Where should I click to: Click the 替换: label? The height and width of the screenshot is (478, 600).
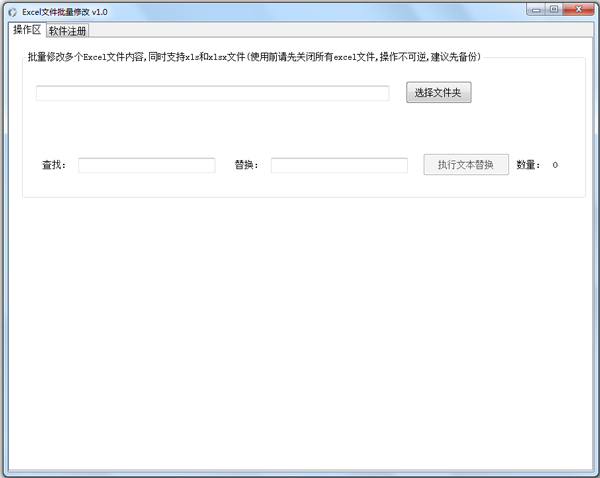point(246,165)
